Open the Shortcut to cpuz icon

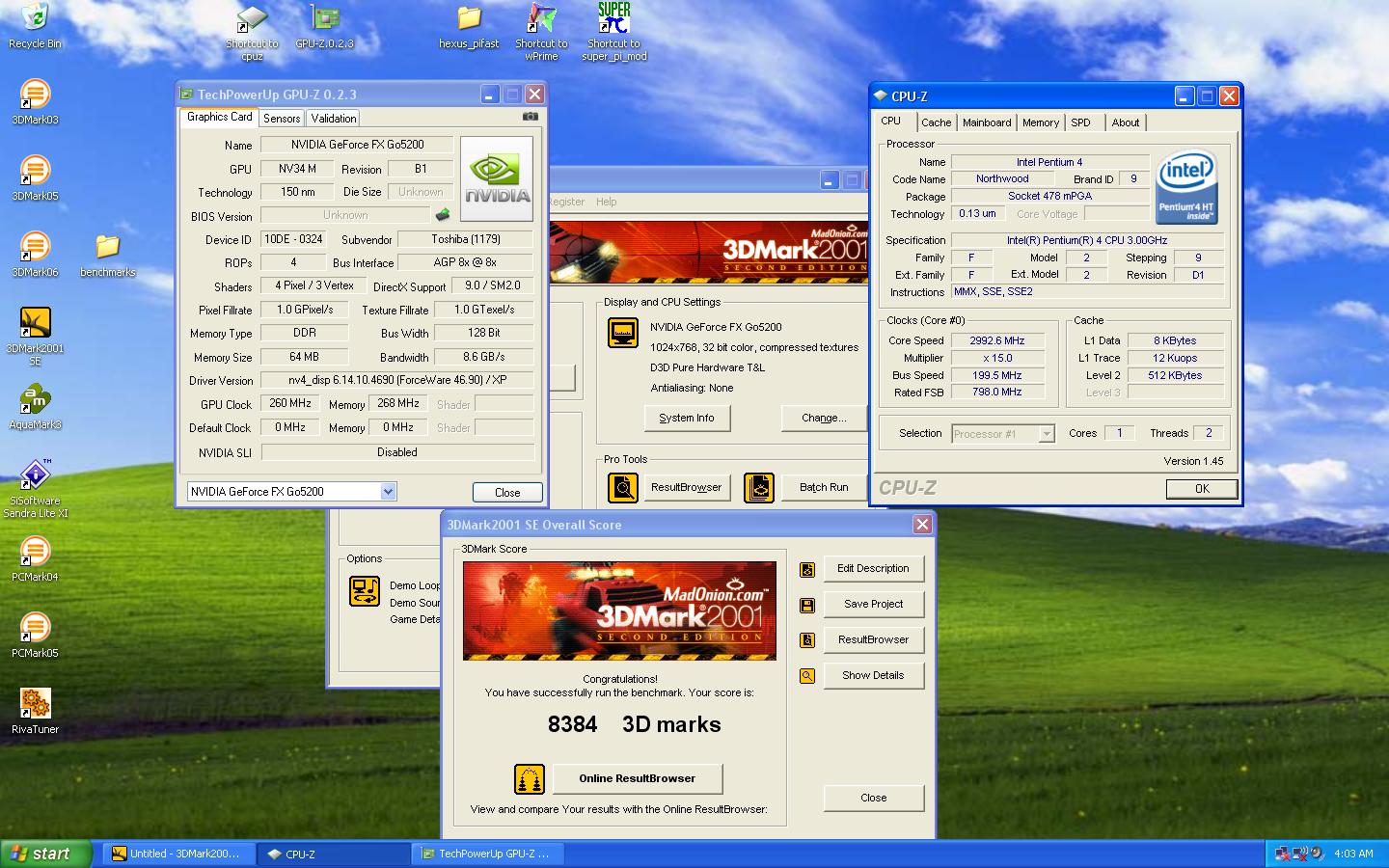point(252,32)
